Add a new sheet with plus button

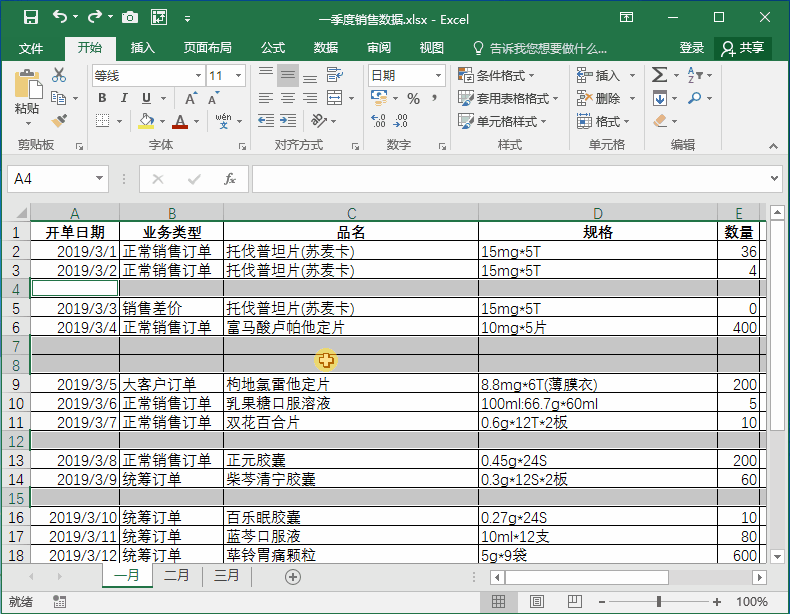point(293,576)
